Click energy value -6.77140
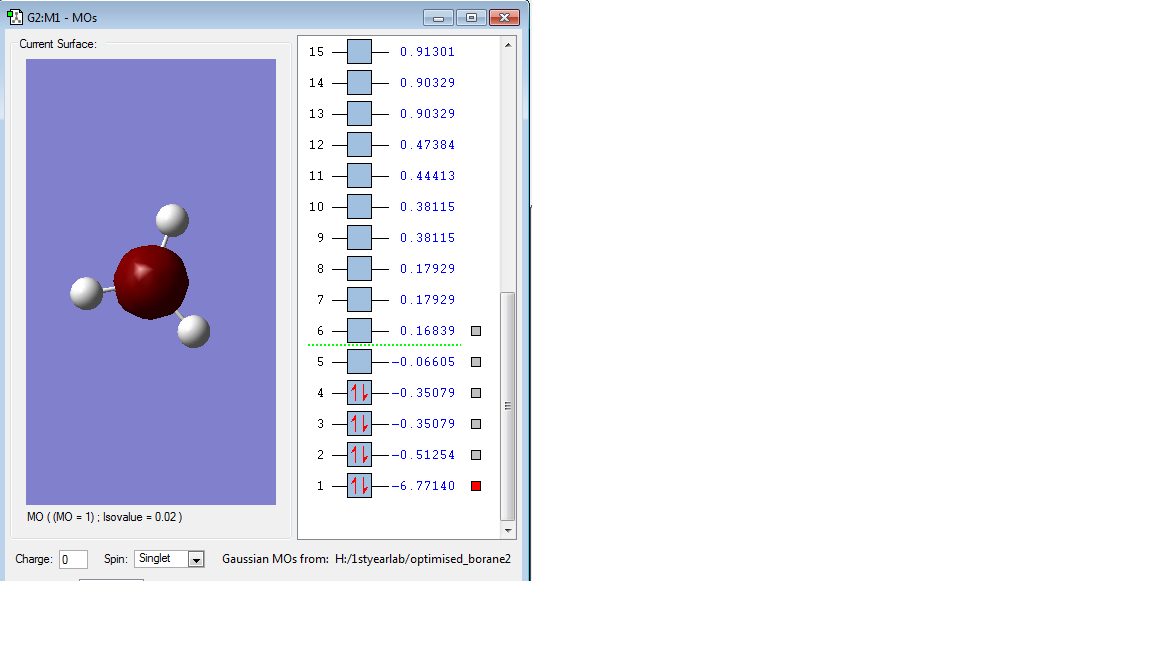 coord(423,486)
